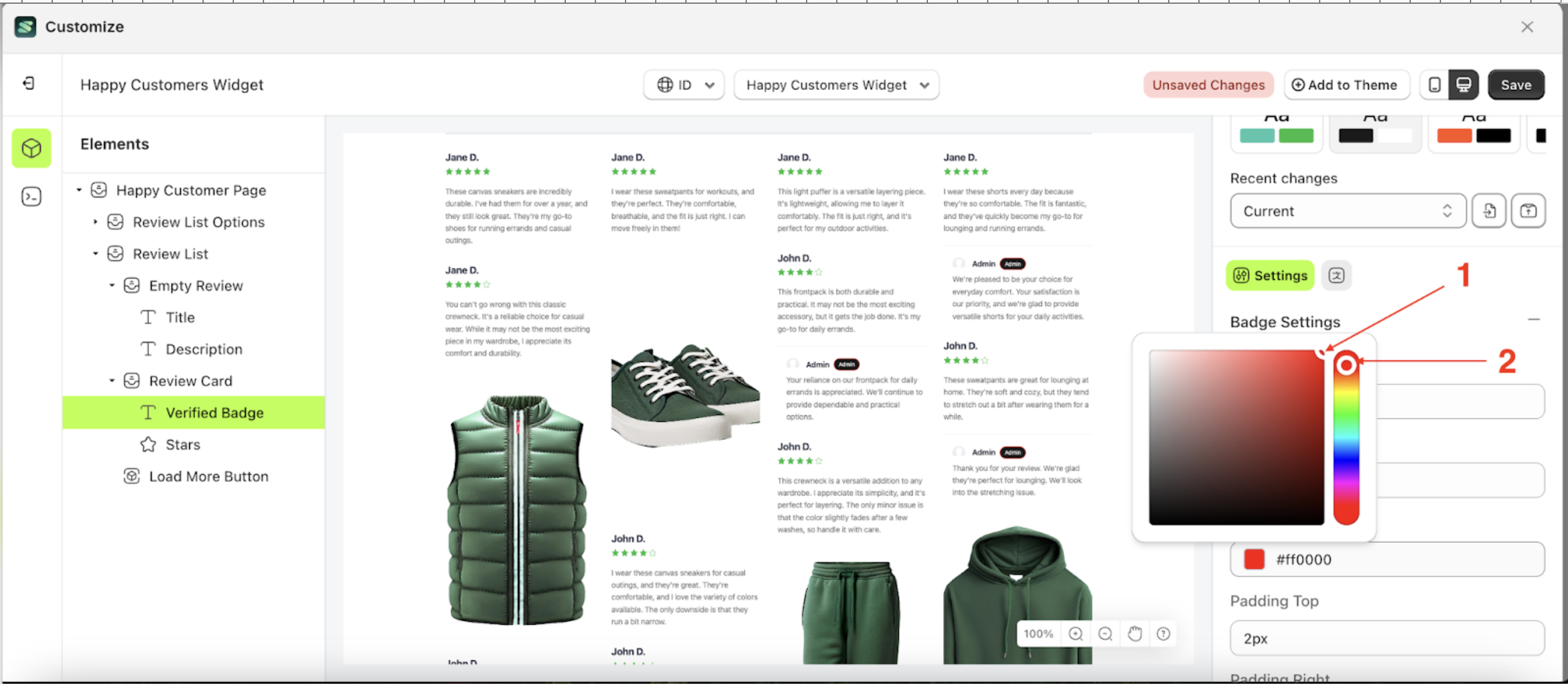The height and width of the screenshot is (685, 1568).
Task: Click the Save button
Action: 1515,84
